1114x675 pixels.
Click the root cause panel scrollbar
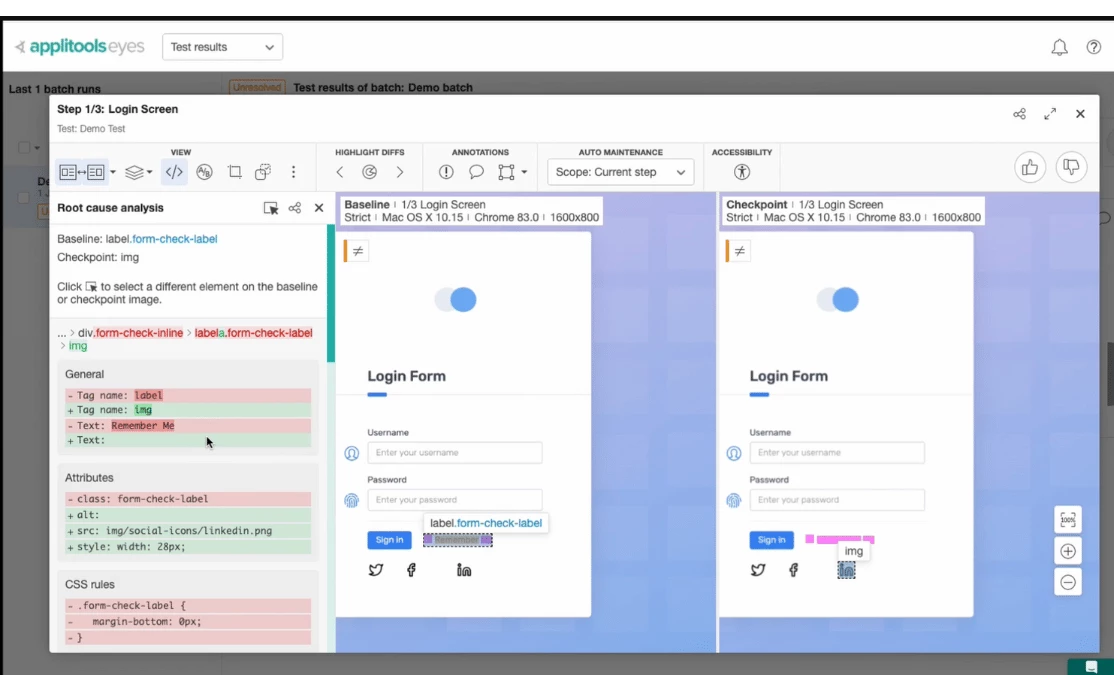click(330, 293)
